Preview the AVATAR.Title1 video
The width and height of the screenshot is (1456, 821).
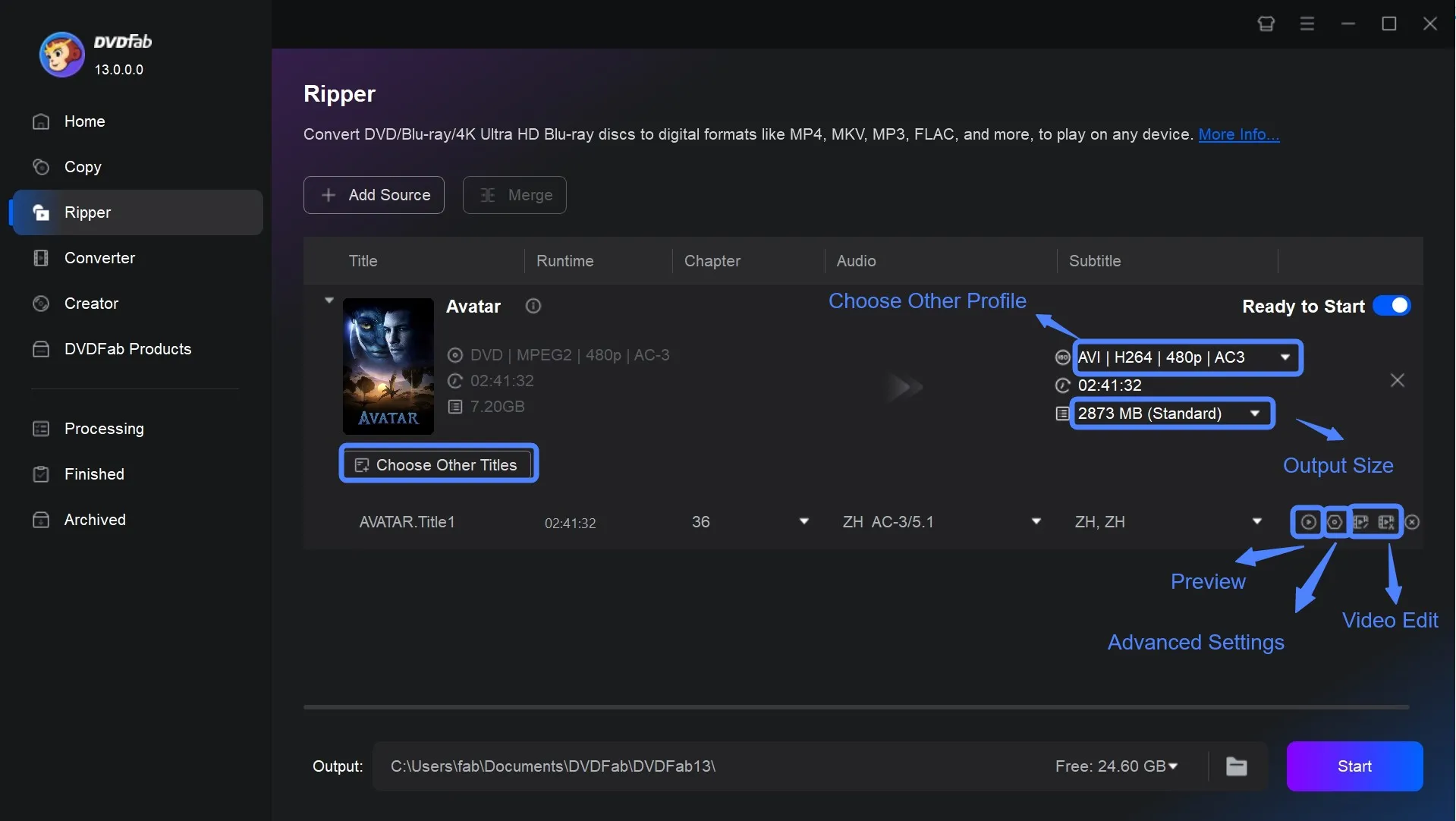coord(1309,522)
